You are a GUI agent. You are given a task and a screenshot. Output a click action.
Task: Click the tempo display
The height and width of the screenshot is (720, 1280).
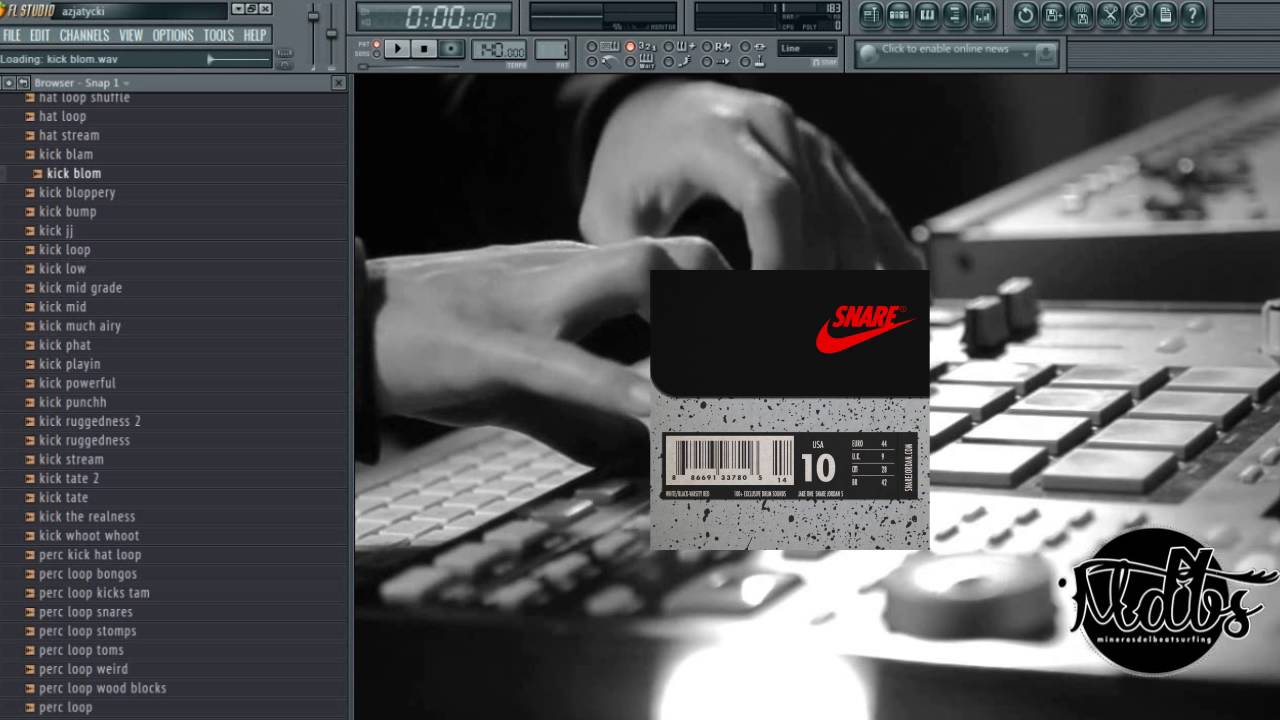pyautogui.click(x=499, y=50)
